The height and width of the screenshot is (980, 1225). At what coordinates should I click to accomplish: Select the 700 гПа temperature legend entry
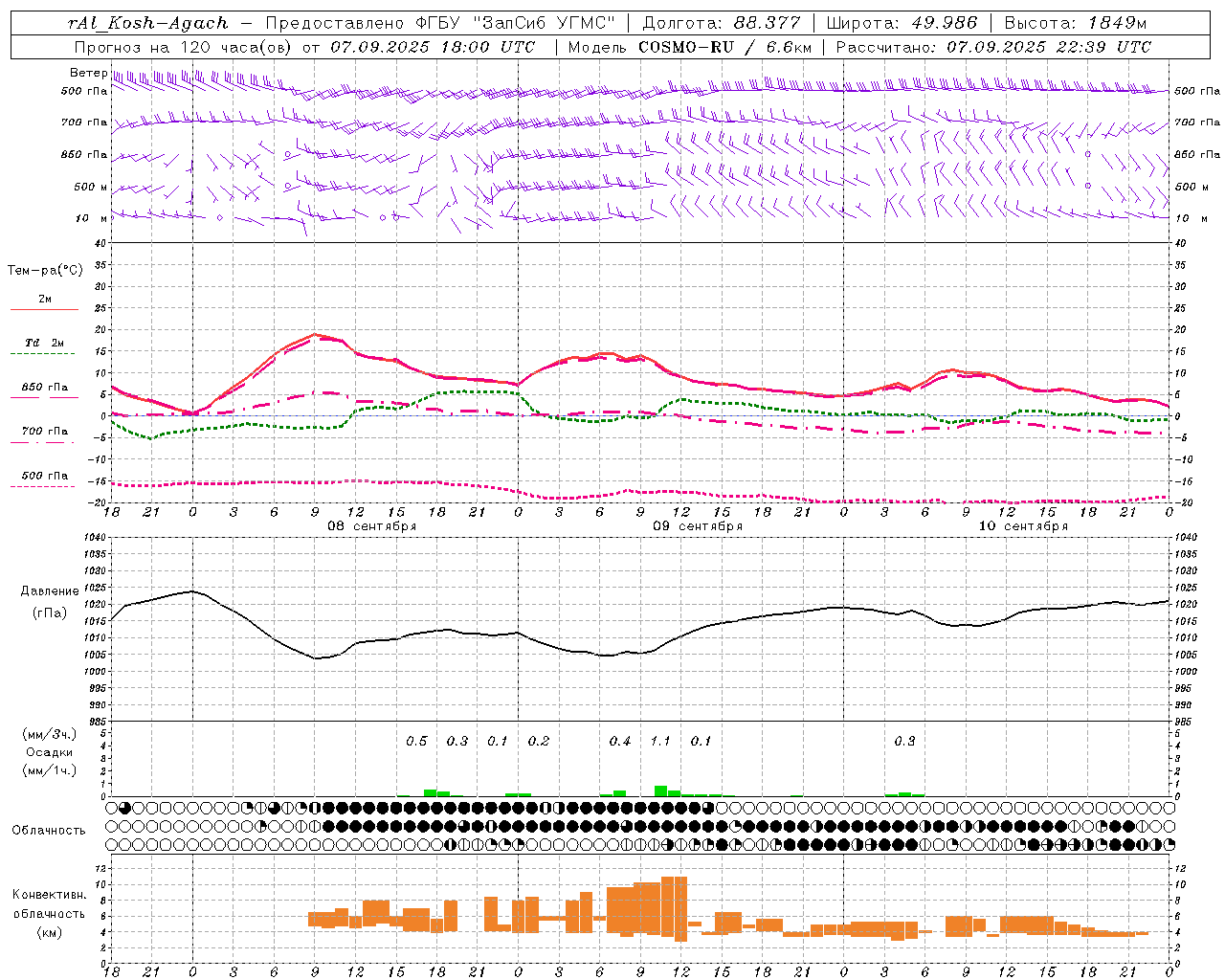[44, 432]
